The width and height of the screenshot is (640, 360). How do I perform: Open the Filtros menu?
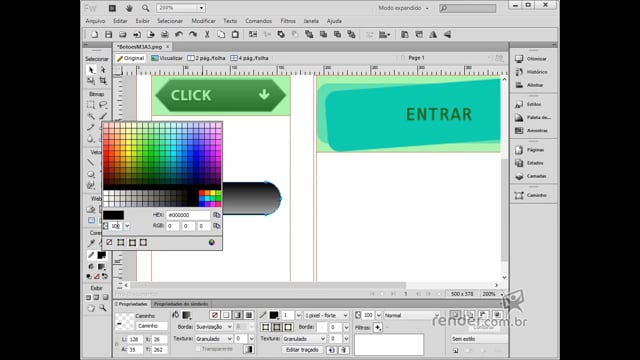point(288,21)
